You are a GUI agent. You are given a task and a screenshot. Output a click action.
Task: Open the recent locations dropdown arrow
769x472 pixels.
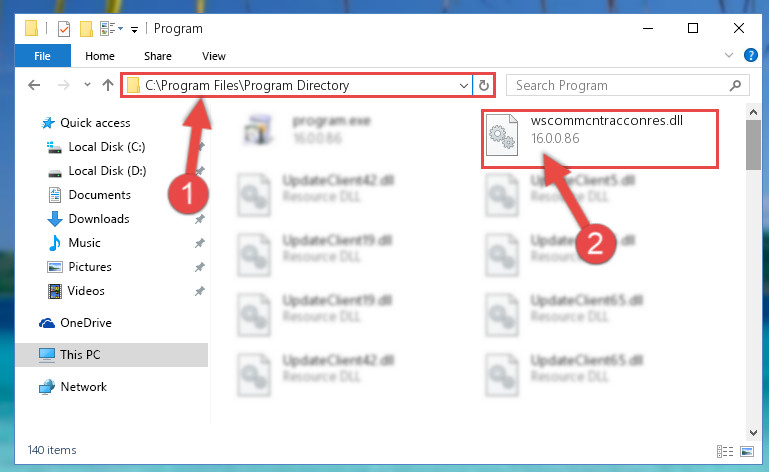click(87, 85)
